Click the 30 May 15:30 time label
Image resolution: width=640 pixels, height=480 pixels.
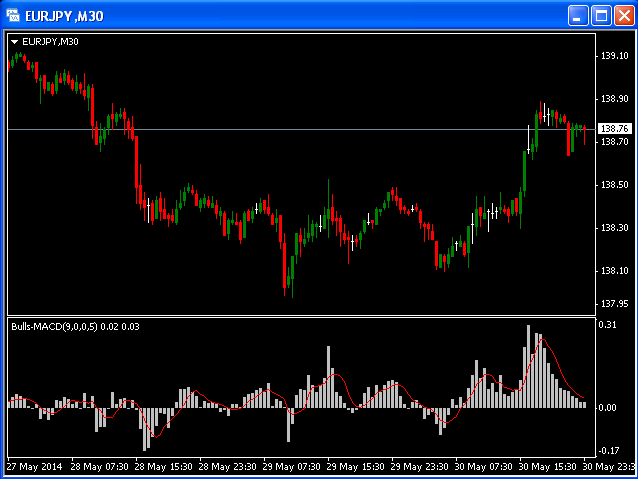coord(548,466)
